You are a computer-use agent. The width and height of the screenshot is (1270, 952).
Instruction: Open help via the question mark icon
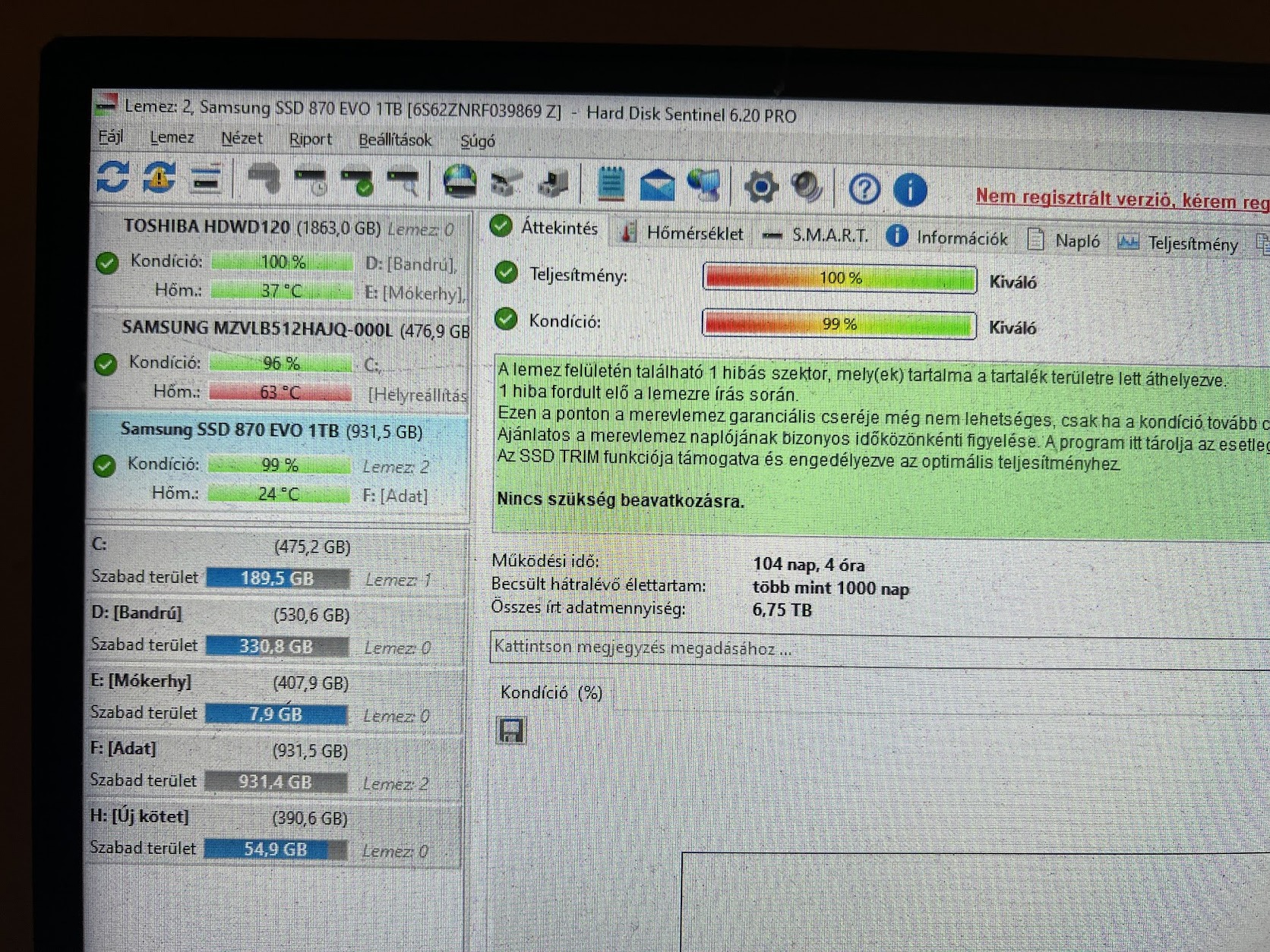[x=864, y=188]
